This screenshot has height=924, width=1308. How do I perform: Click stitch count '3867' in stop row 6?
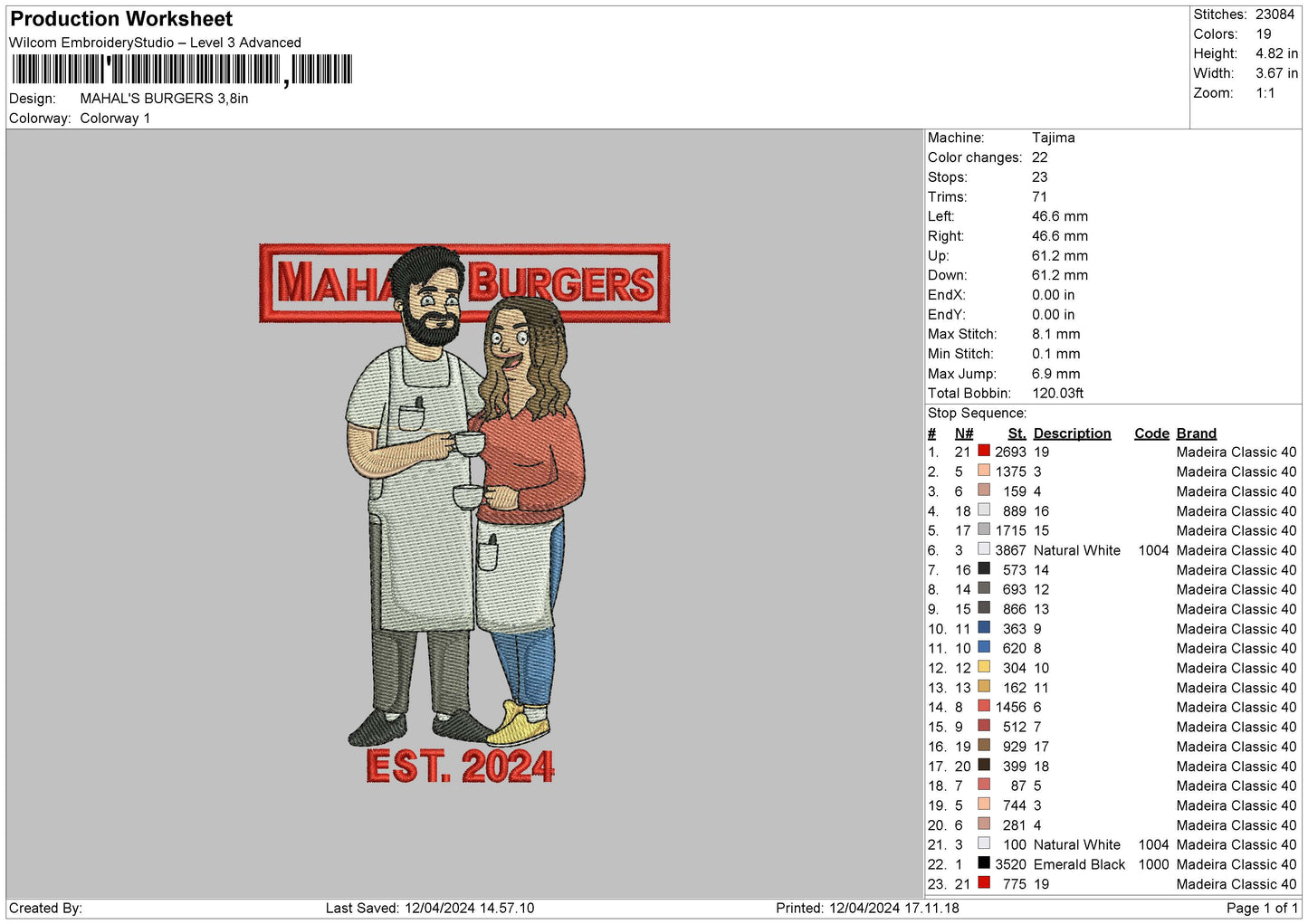coord(1010,550)
